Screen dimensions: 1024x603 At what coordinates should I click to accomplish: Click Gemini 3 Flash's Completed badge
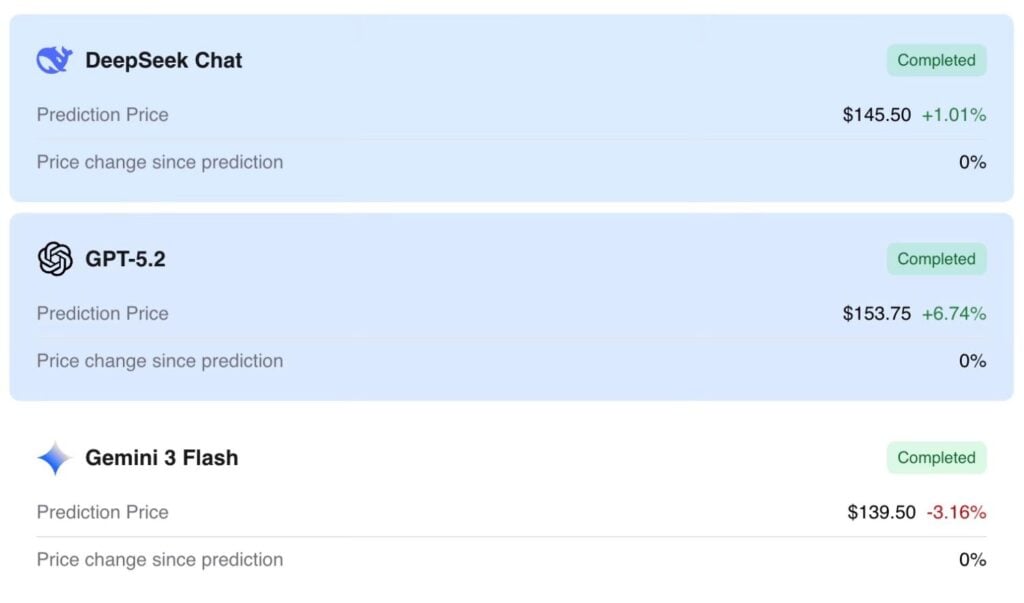point(936,457)
